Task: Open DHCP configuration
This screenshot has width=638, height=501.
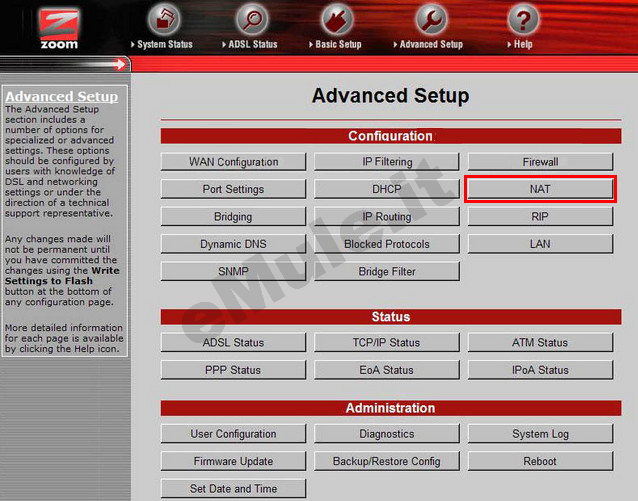Action: point(387,189)
